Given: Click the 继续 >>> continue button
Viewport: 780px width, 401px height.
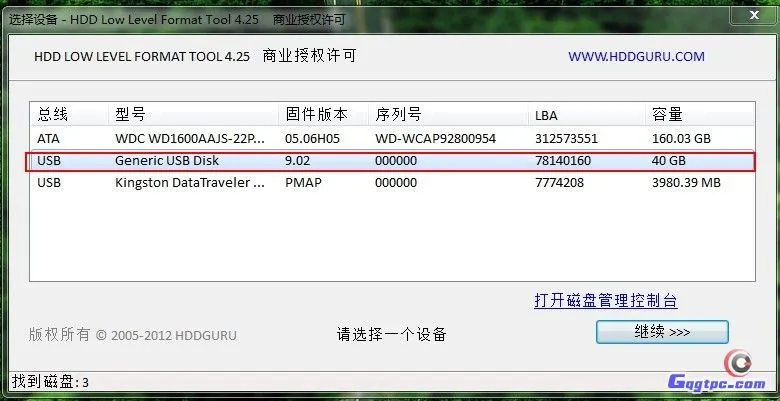Looking at the screenshot, I should (x=662, y=332).
